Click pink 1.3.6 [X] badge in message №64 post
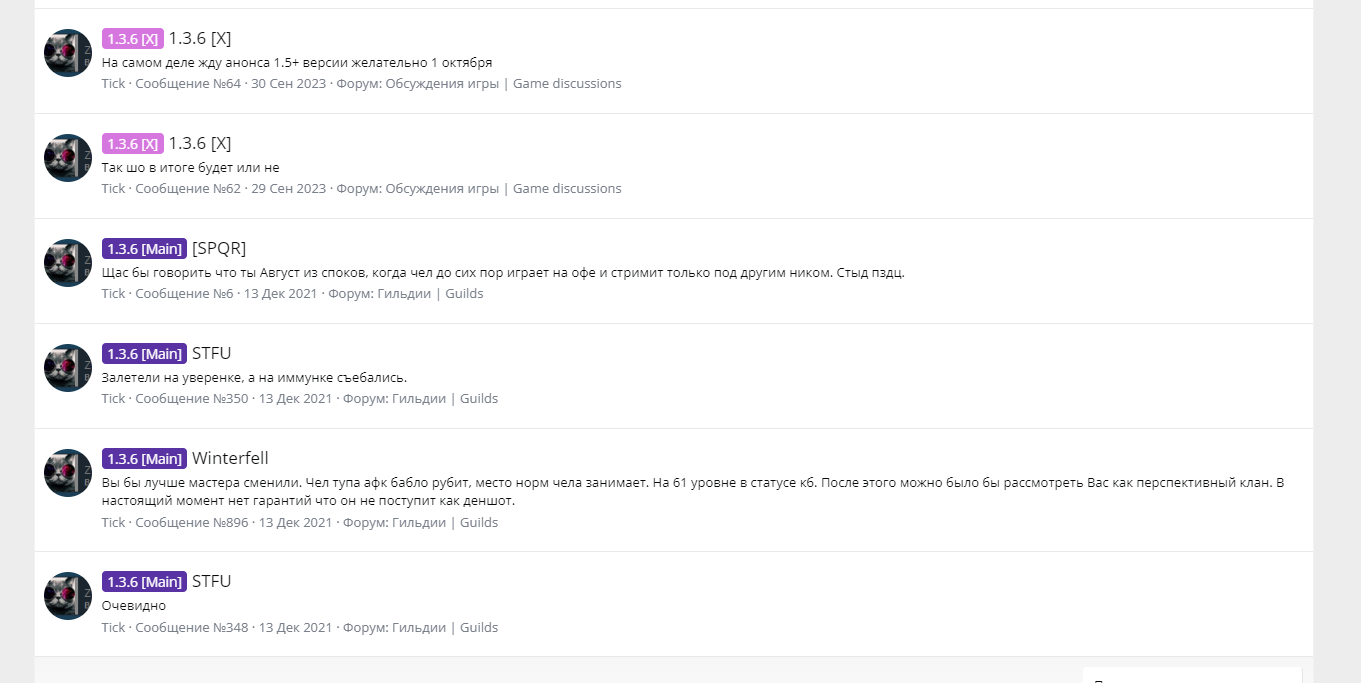 pos(132,39)
